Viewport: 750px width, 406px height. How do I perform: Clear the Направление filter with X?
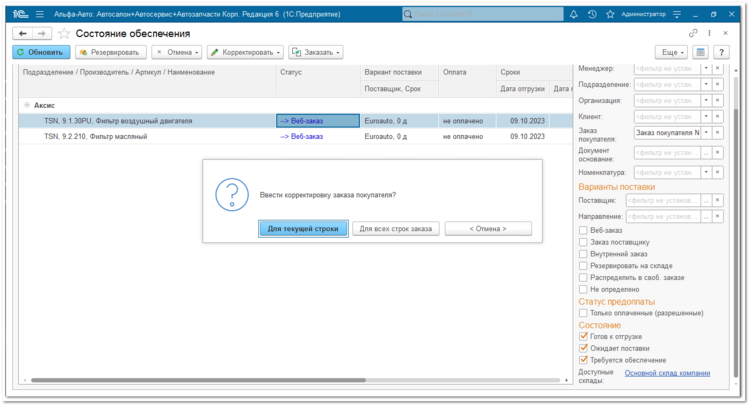[717, 216]
